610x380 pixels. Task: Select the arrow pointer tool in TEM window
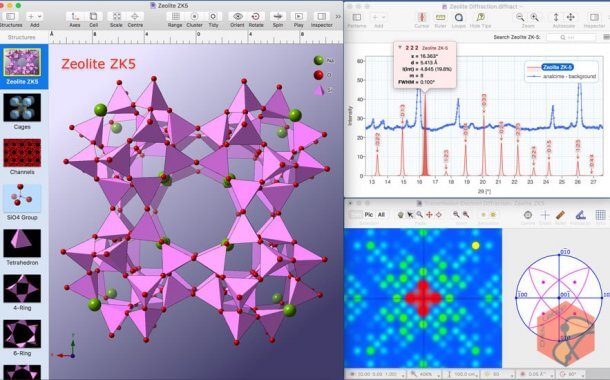click(x=410, y=214)
